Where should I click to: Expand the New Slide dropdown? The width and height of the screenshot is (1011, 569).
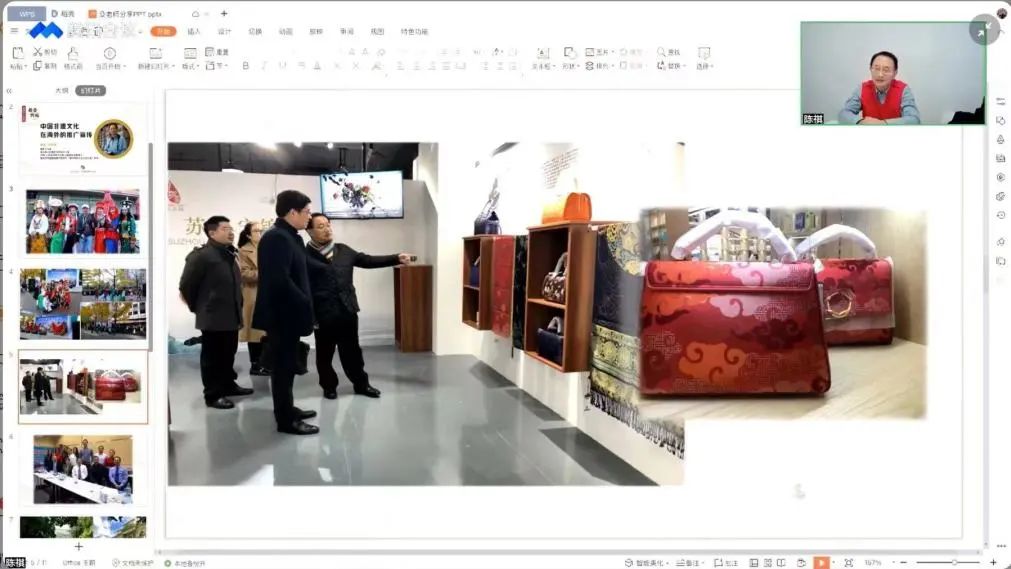click(x=173, y=66)
